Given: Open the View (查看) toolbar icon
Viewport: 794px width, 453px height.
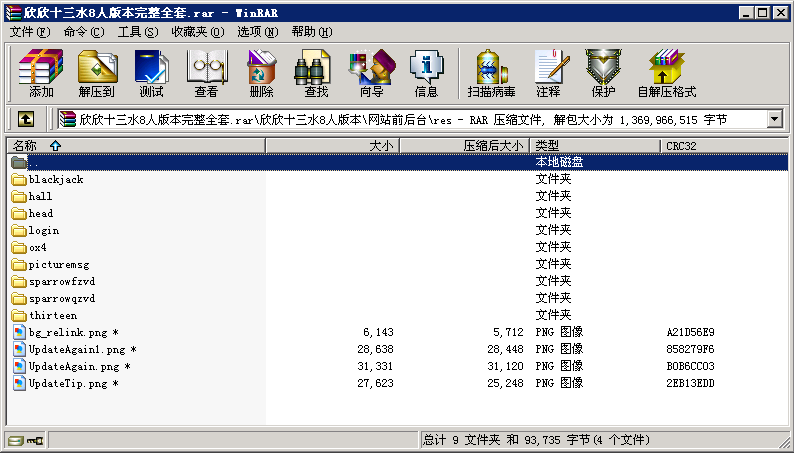Looking at the screenshot, I should pos(206,73).
